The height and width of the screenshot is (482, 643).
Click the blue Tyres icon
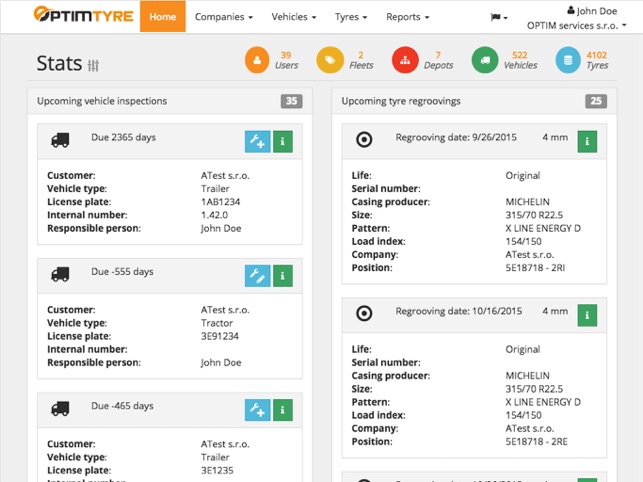tap(568, 60)
